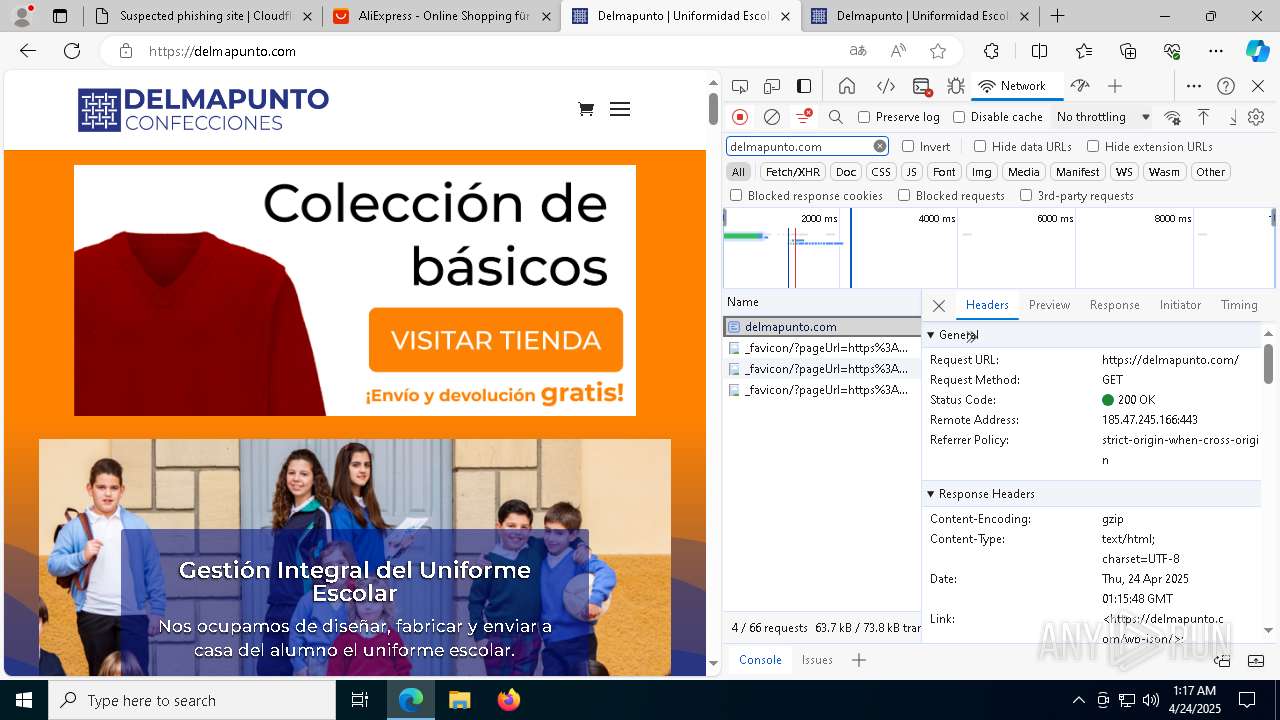Check 3rd-party requests option

1026,196
